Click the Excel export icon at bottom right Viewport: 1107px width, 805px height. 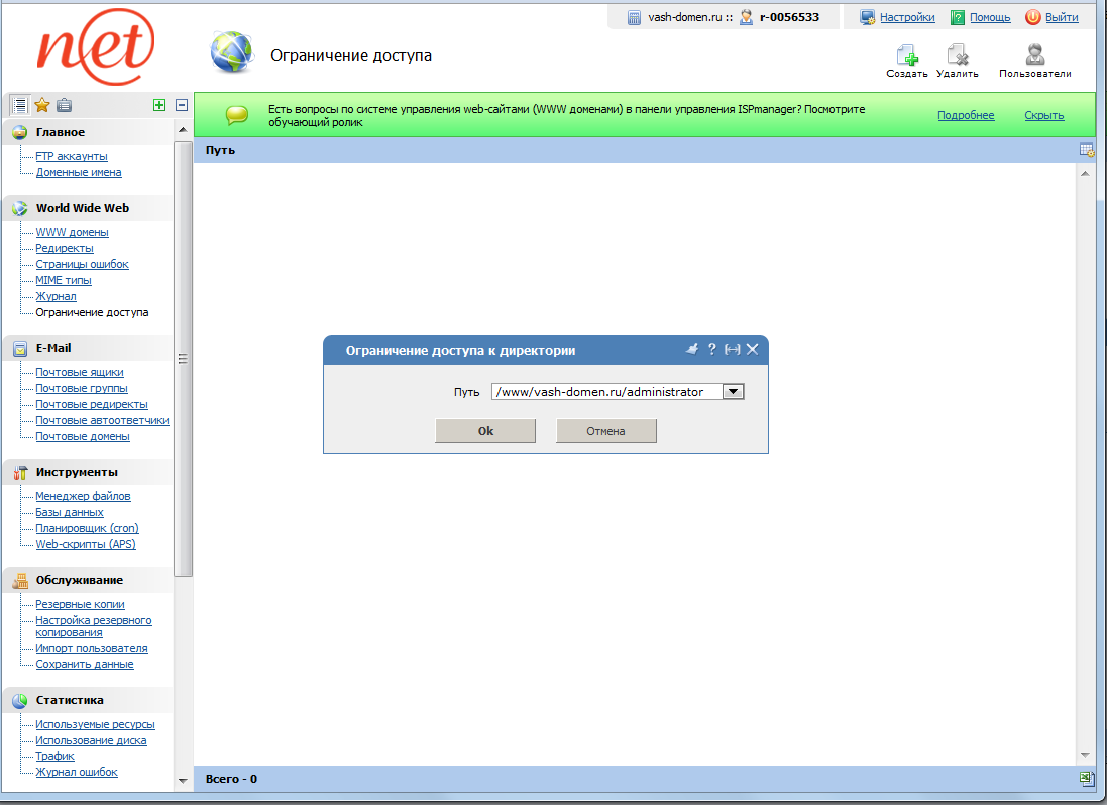1087,778
